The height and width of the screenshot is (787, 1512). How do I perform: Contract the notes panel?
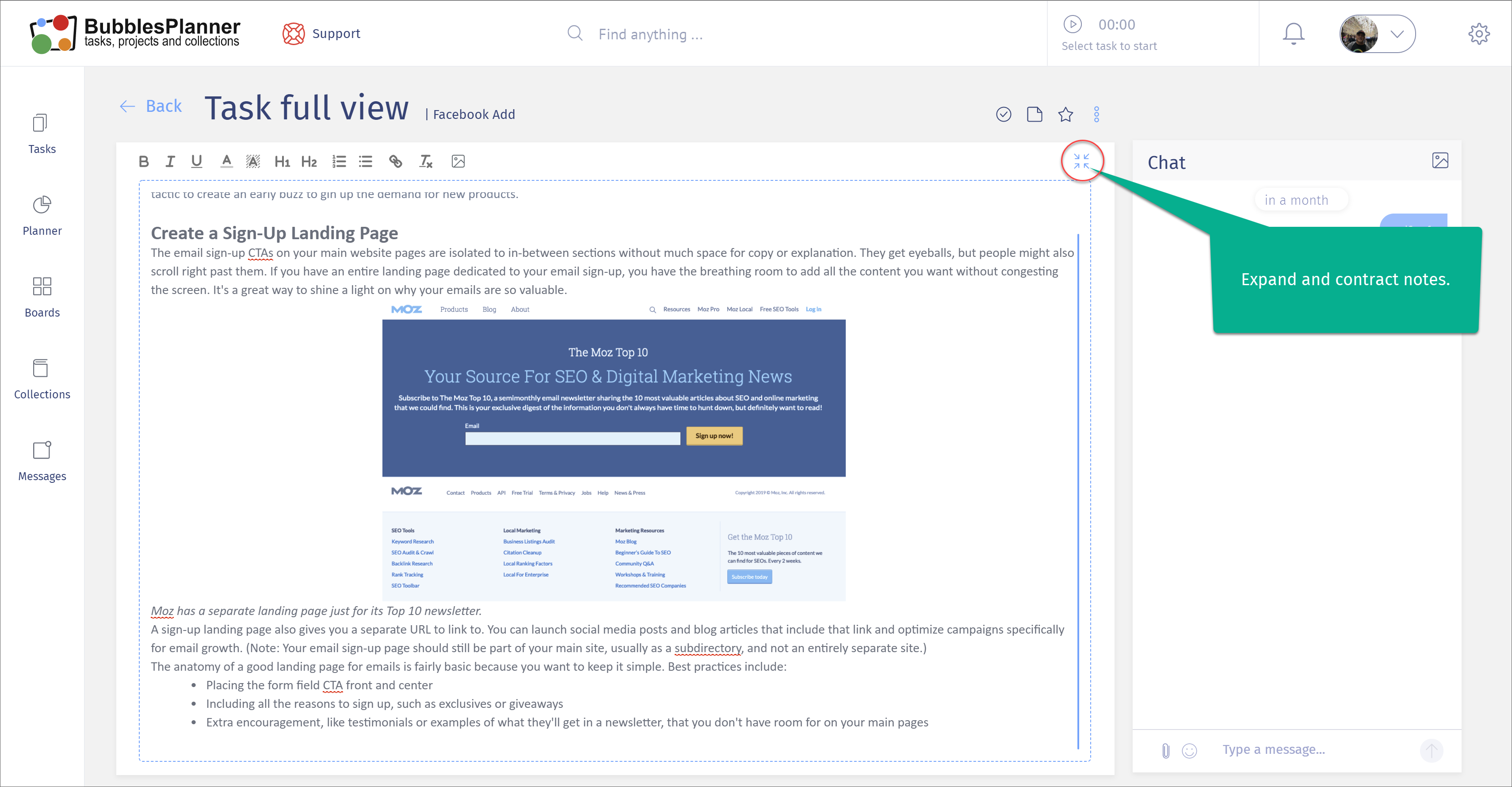1081,161
